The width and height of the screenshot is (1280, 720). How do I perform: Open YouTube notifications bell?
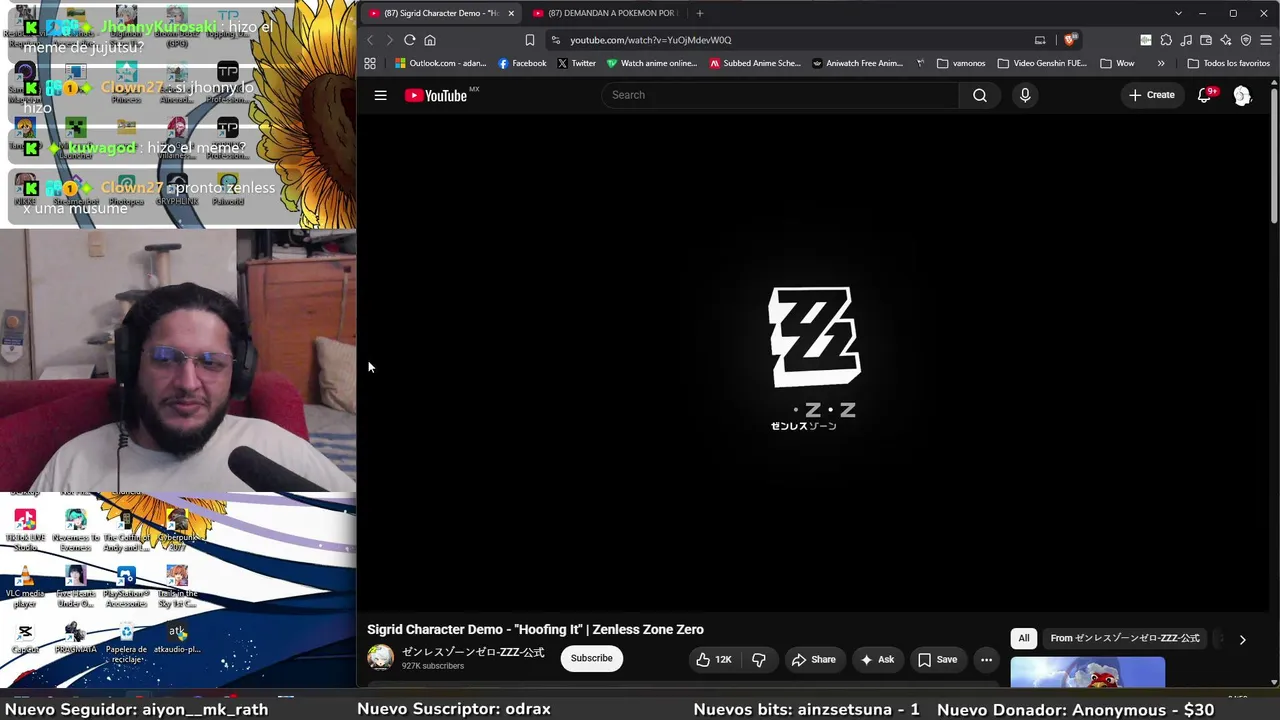(1205, 95)
